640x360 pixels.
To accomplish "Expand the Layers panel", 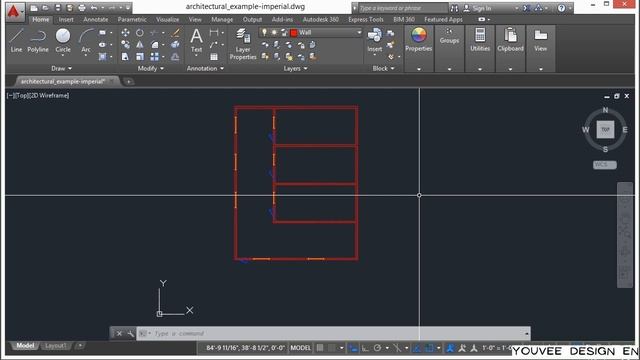I will (x=296, y=68).
